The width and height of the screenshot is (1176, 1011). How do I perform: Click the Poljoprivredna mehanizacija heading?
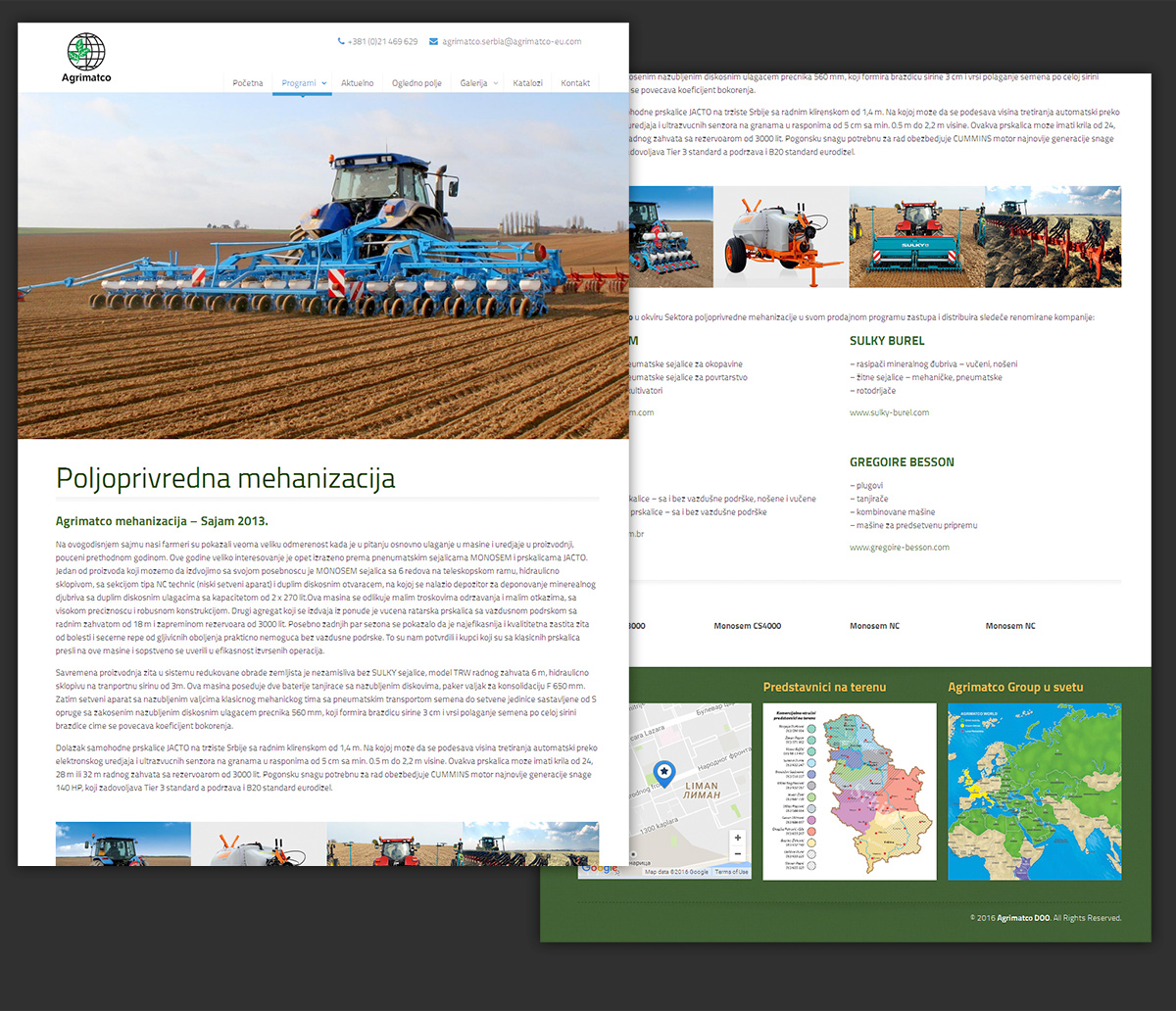[225, 478]
